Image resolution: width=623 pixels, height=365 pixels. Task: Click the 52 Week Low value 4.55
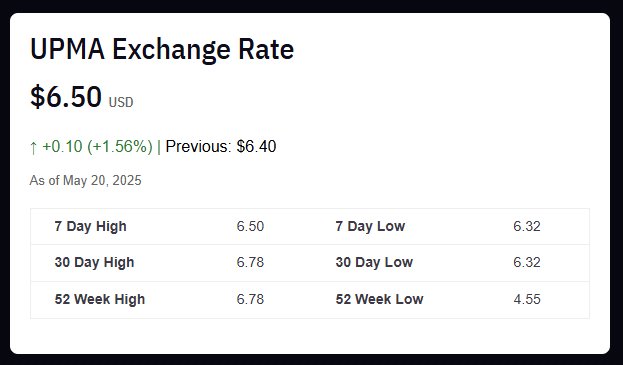tap(527, 299)
